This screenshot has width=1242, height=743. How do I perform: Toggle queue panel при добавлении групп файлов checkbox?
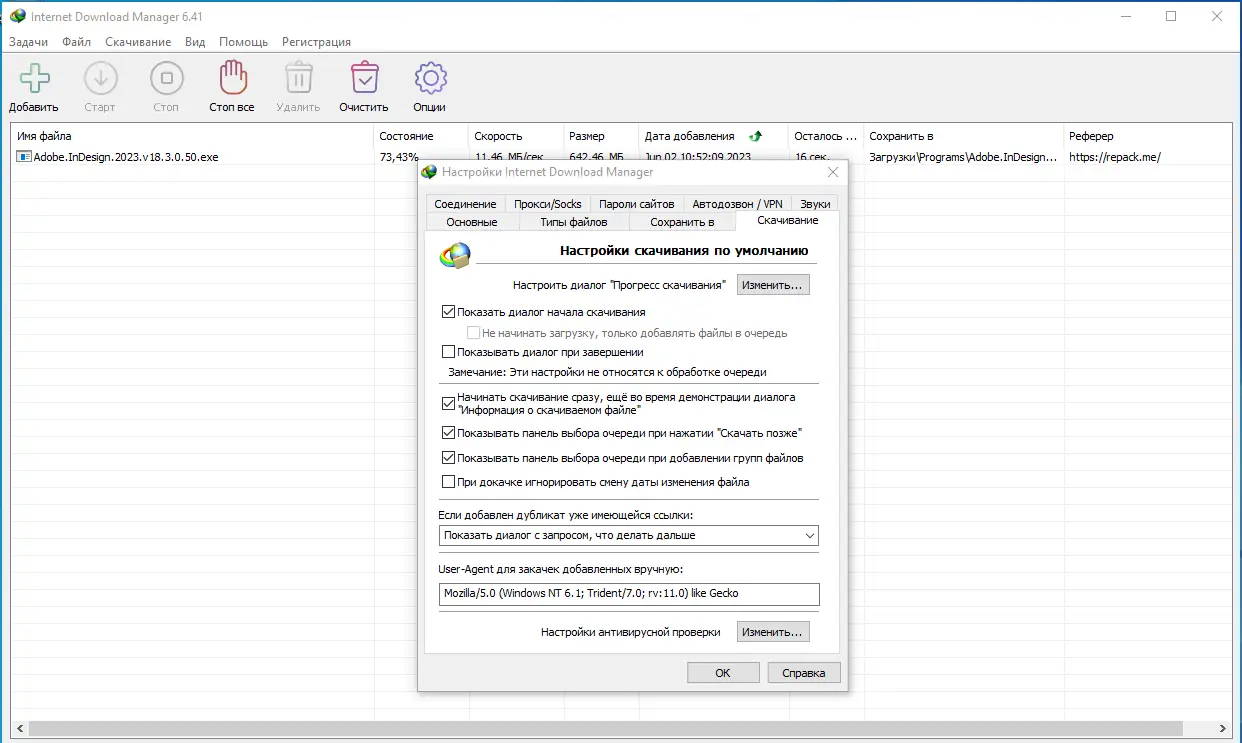448,458
